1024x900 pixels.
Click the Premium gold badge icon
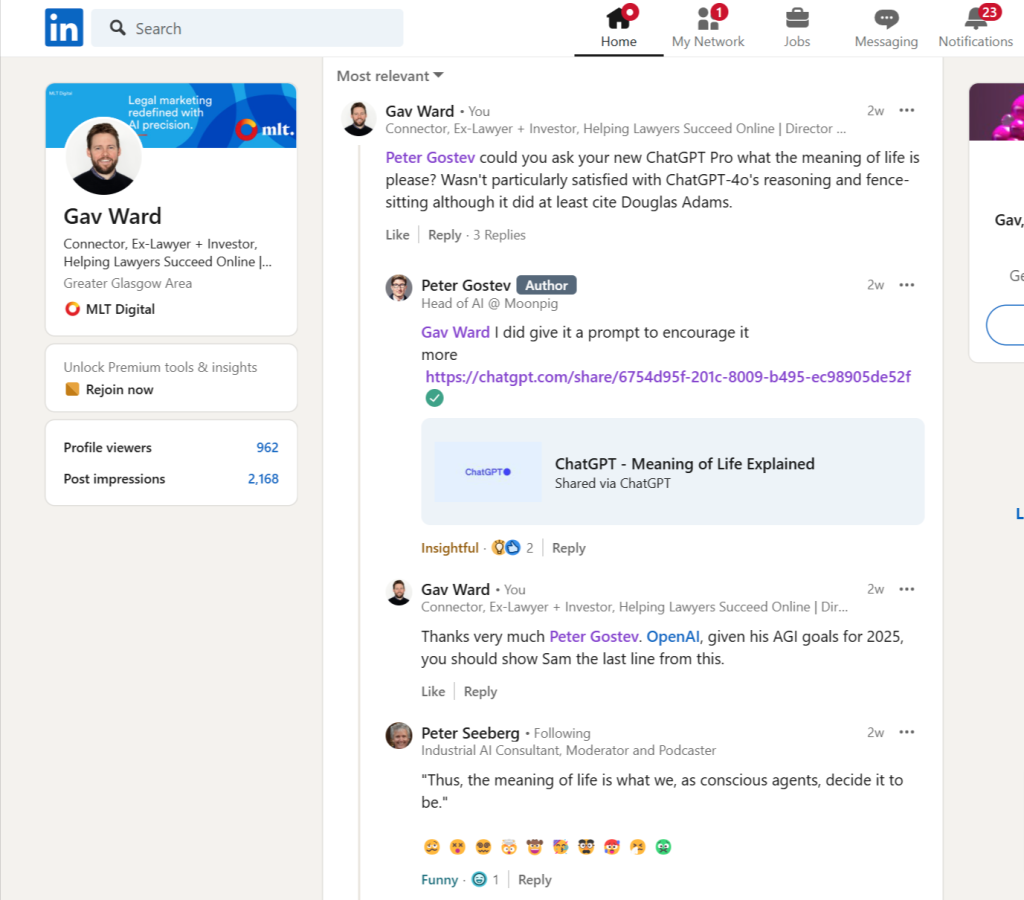click(72, 390)
